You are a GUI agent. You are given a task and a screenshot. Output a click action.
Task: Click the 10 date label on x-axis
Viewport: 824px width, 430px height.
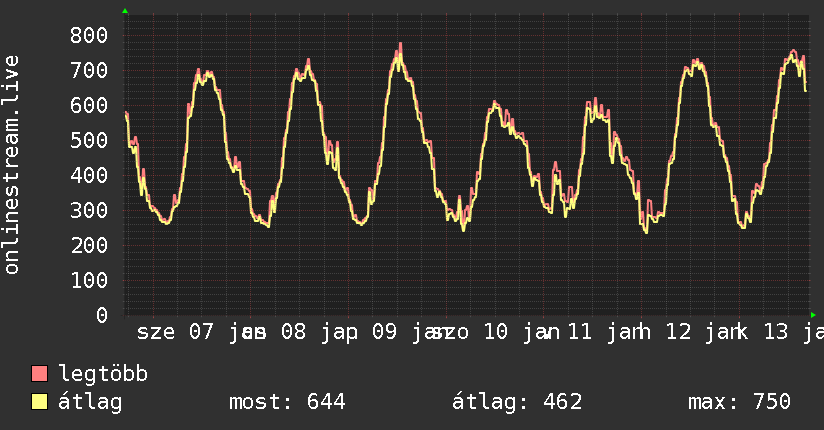496,332
